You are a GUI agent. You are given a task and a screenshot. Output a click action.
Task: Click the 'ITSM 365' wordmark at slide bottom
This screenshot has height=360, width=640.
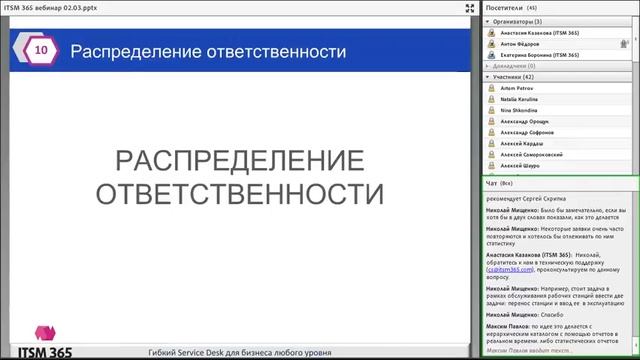click(x=45, y=352)
